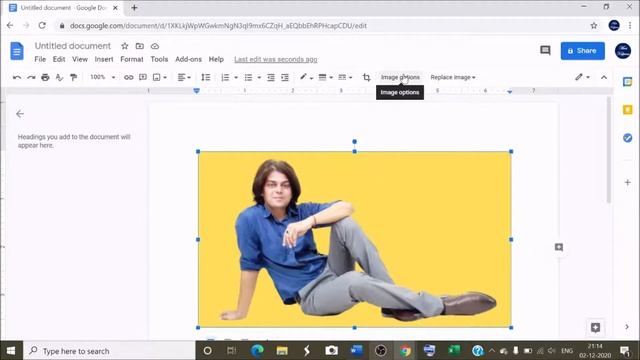Click the browser address bar URL
Viewport: 640px width, 360px height.
[218, 26]
